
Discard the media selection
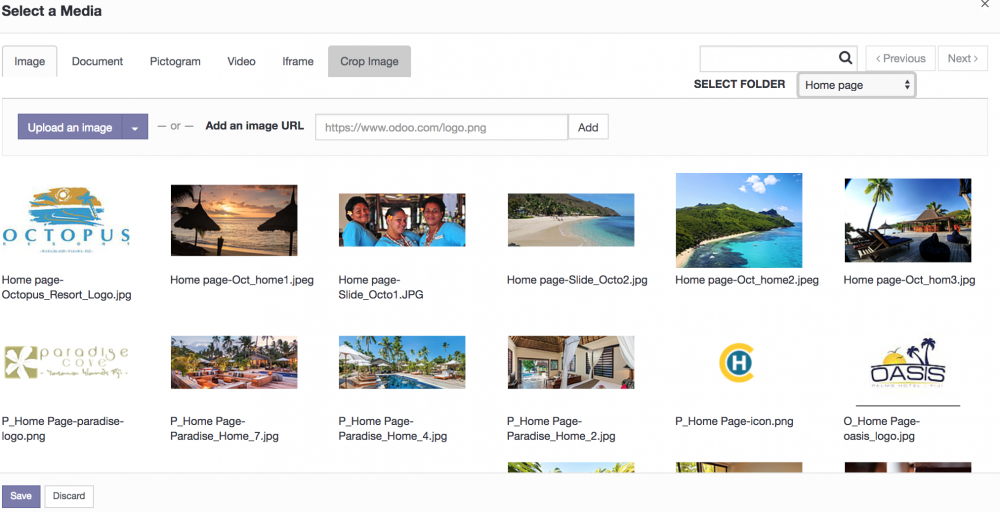click(69, 496)
